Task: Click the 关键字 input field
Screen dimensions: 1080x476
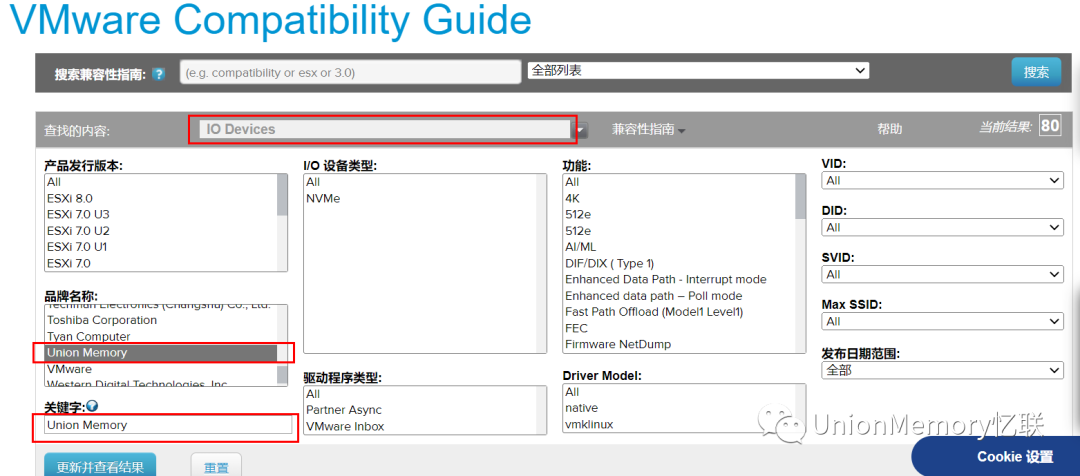Action: (168, 425)
